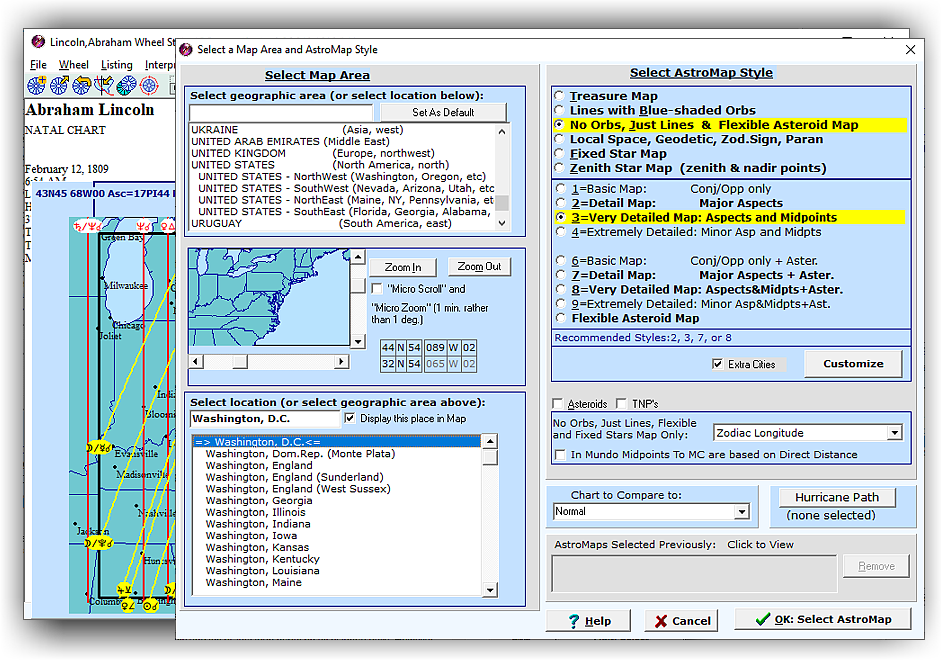Click the wheel with yellow back-arrow icon

(x=82, y=86)
